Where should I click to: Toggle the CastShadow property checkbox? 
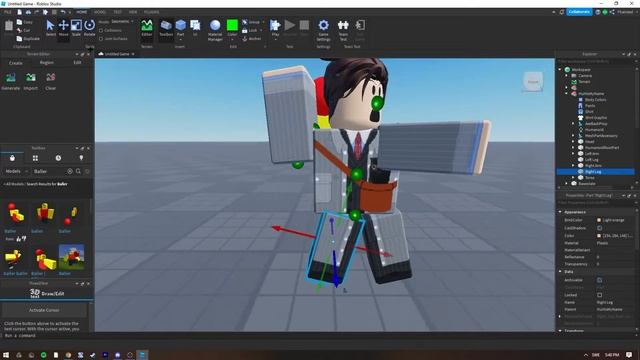point(599,228)
